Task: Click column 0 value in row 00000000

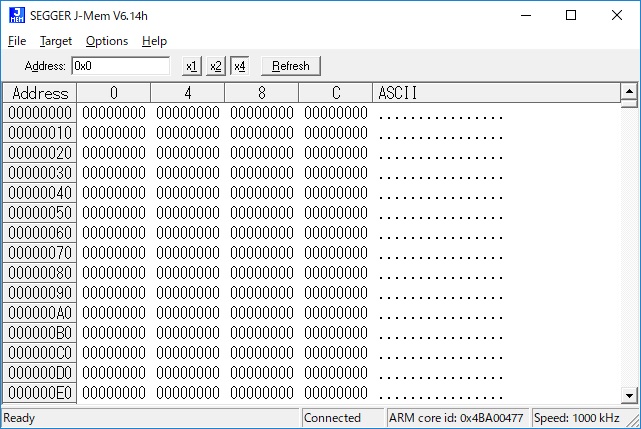Action: coord(114,113)
